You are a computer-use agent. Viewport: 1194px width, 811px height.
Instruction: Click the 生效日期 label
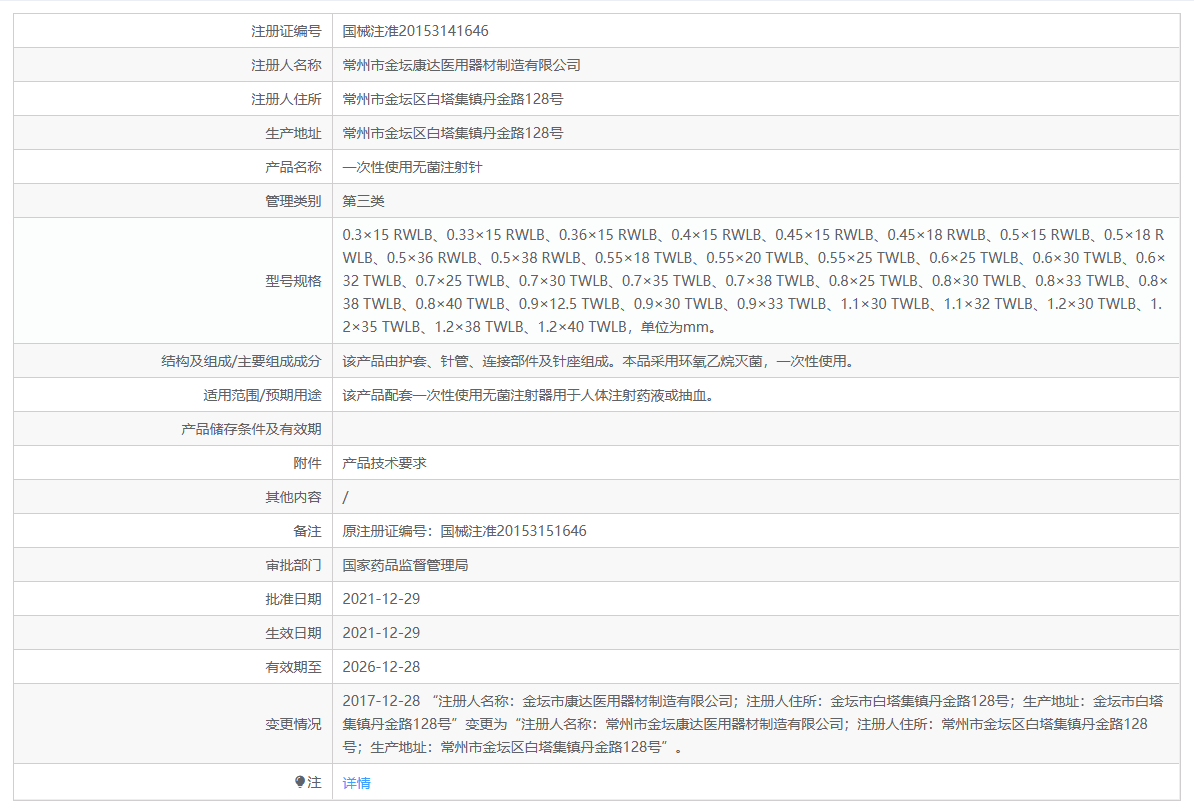tap(293, 633)
